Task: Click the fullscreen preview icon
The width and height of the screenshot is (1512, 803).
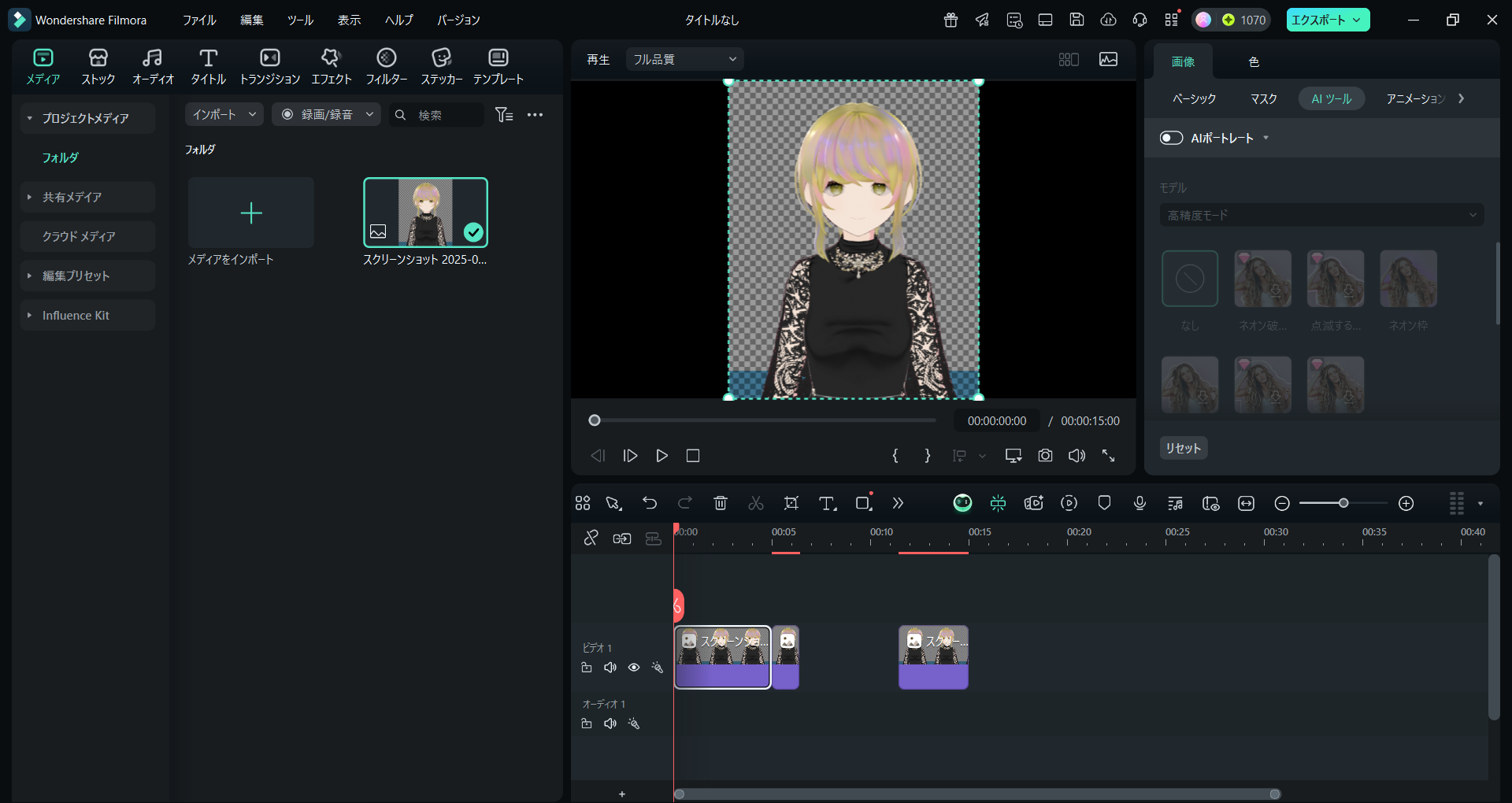Action: click(1108, 456)
